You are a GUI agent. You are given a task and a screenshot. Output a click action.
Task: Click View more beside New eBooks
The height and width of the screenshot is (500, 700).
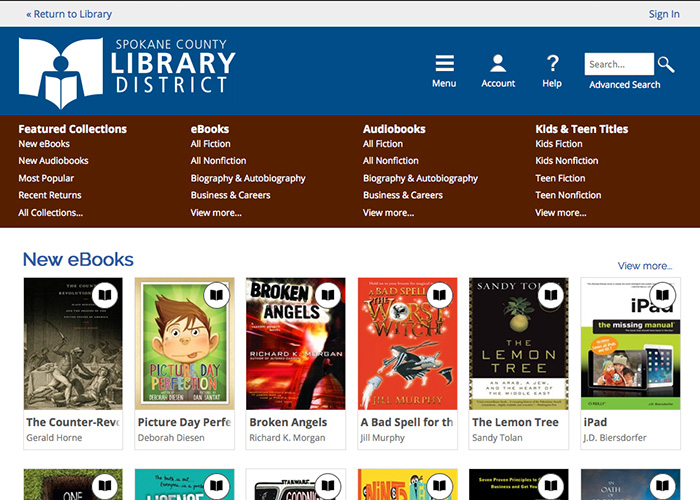pyautogui.click(x=645, y=266)
